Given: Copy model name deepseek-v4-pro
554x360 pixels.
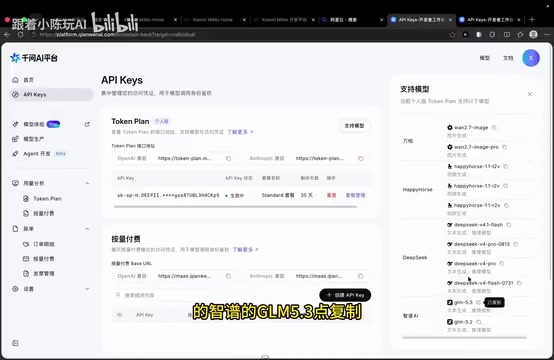Looking at the screenshot, I should pos(502,264).
